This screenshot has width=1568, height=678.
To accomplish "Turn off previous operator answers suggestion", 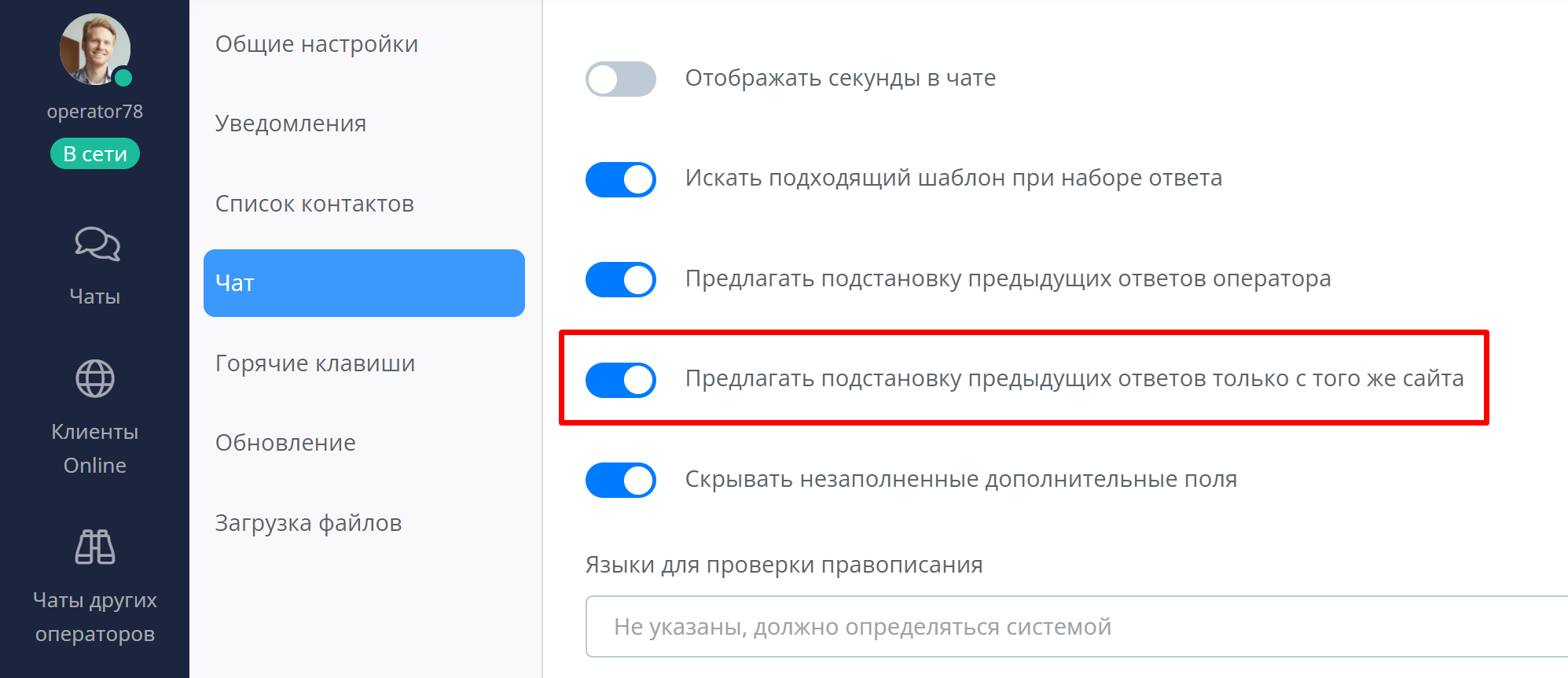I will pyautogui.click(x=620, y=279).
